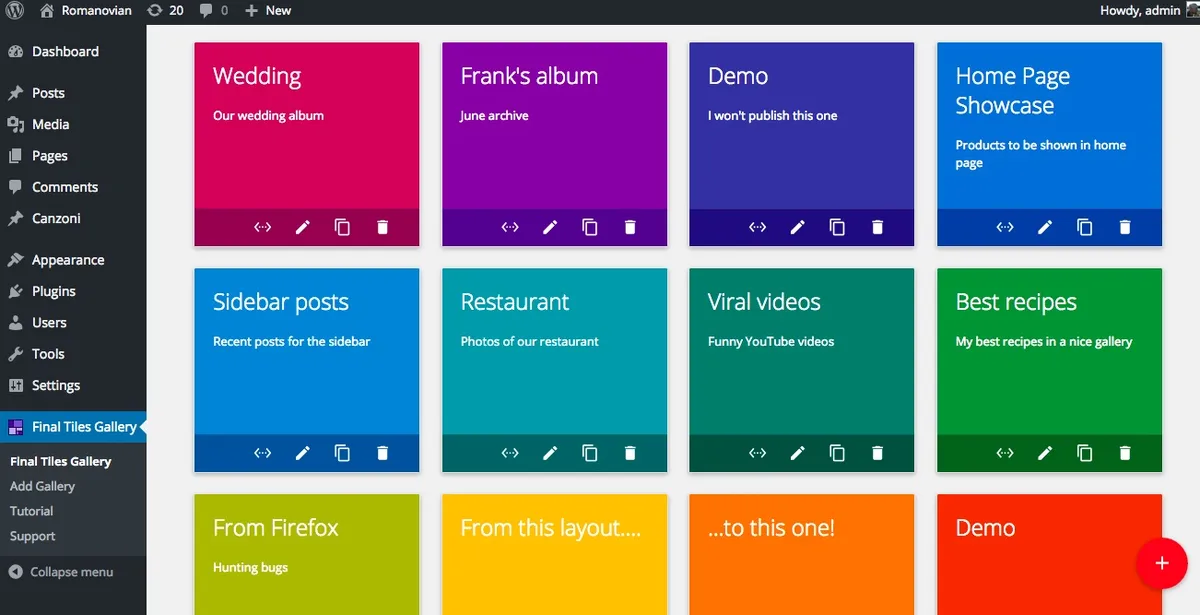Duplicate the Viral videos gallery
Viewport: 1200px width, 615px height.
[x=837, y=453]
